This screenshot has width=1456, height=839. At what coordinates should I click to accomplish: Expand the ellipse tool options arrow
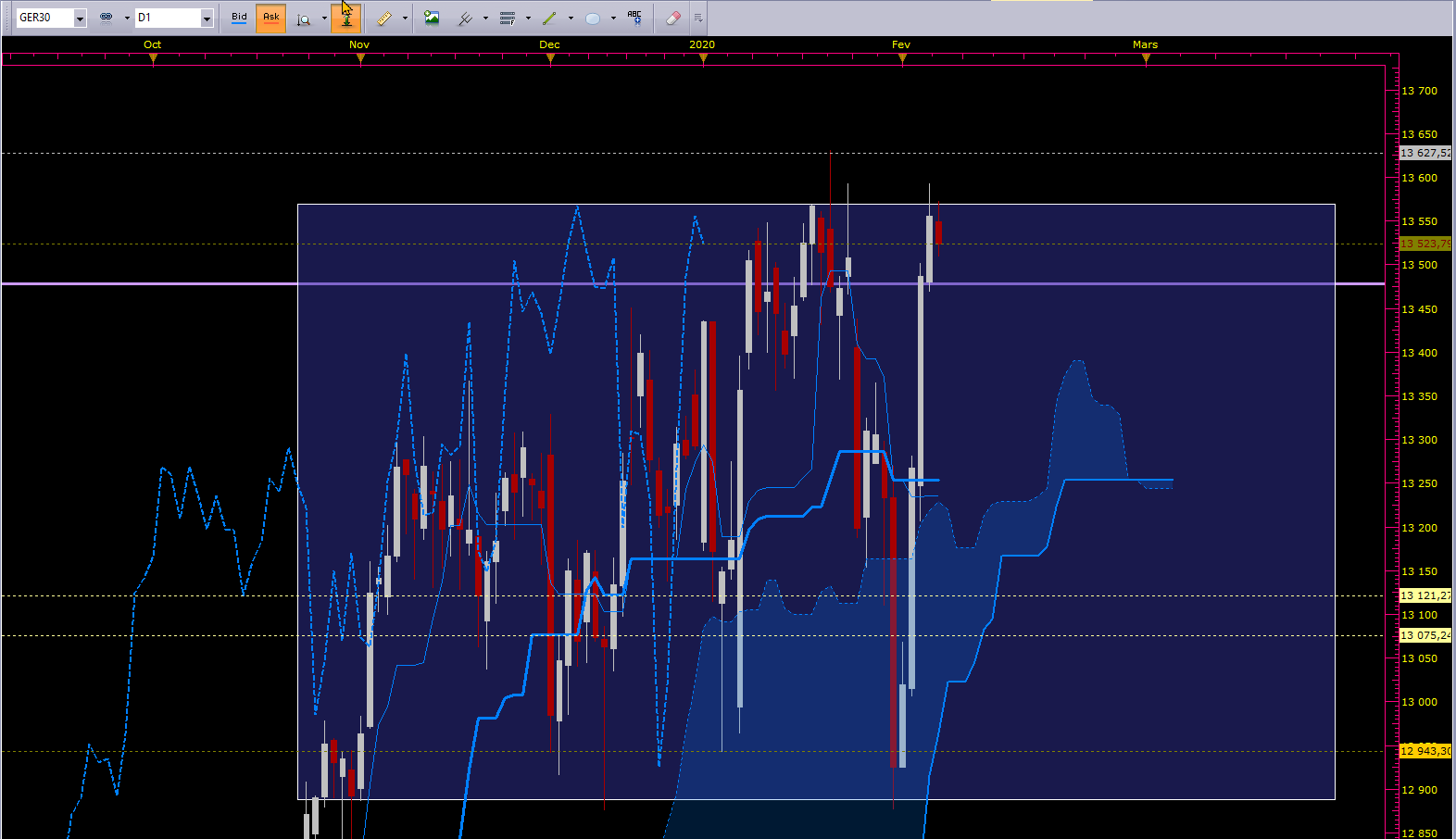(613, 19)
